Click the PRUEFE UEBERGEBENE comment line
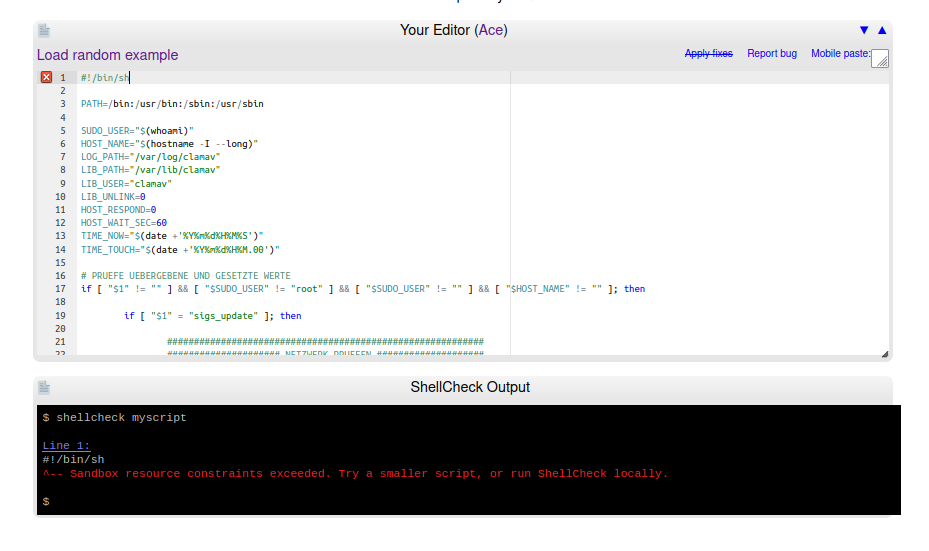Screen dimensions: 929x551 click(185, 276)
